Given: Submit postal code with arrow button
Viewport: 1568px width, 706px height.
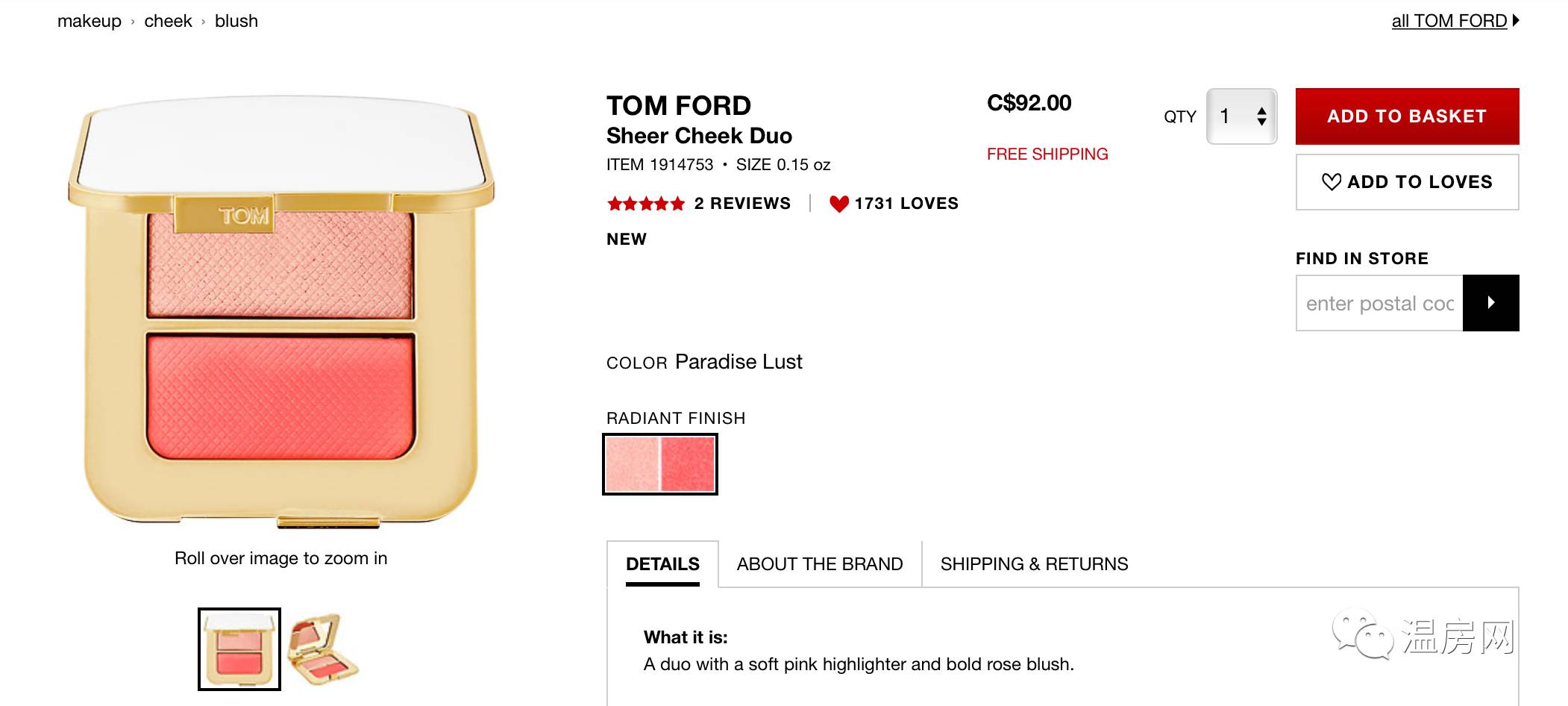Looking at the screenshot, I should (x=1490, y=303).
